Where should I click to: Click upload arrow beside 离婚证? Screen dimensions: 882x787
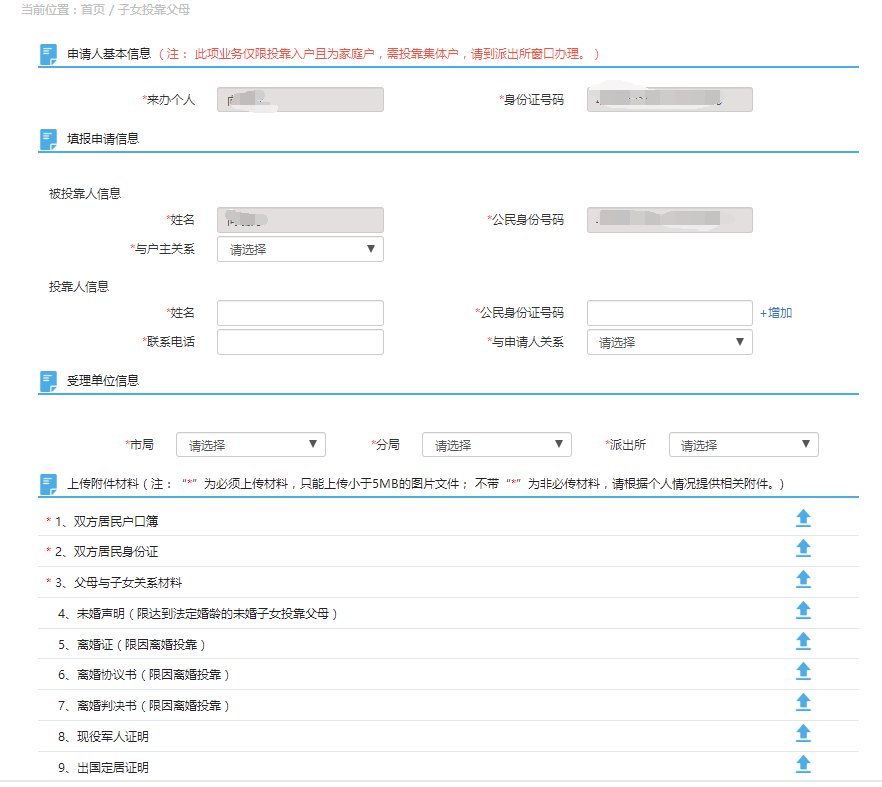[x=802, y=641]
